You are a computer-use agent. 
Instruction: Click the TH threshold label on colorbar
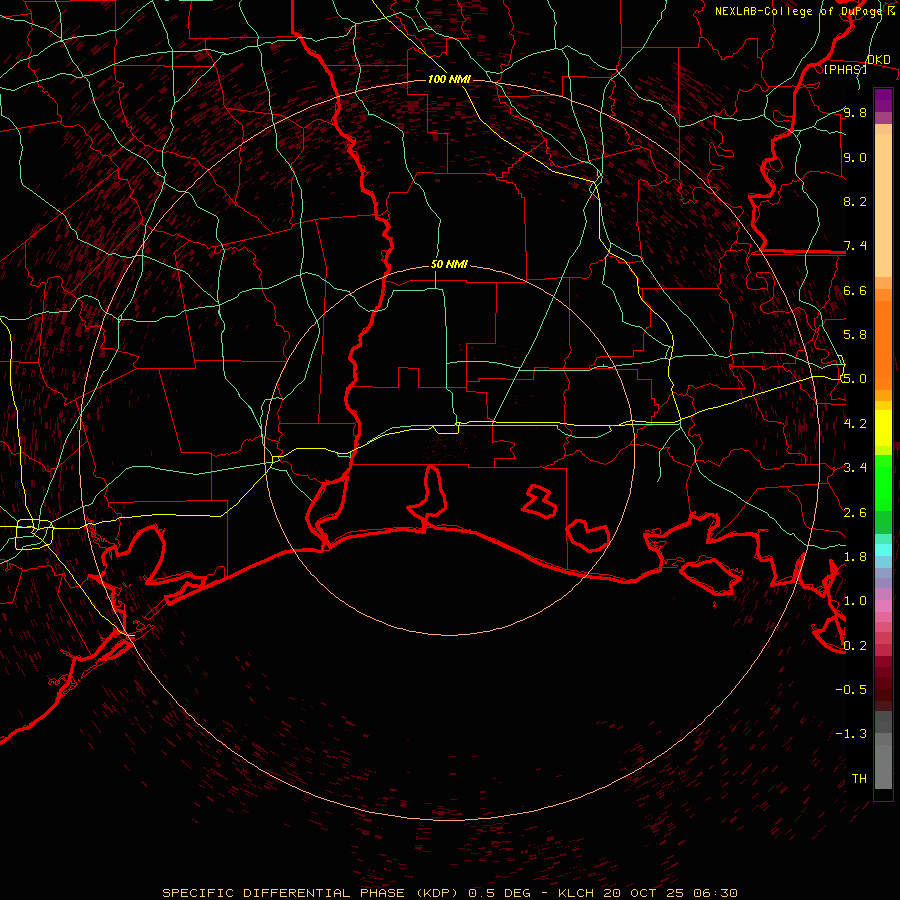tap(859, 779)
